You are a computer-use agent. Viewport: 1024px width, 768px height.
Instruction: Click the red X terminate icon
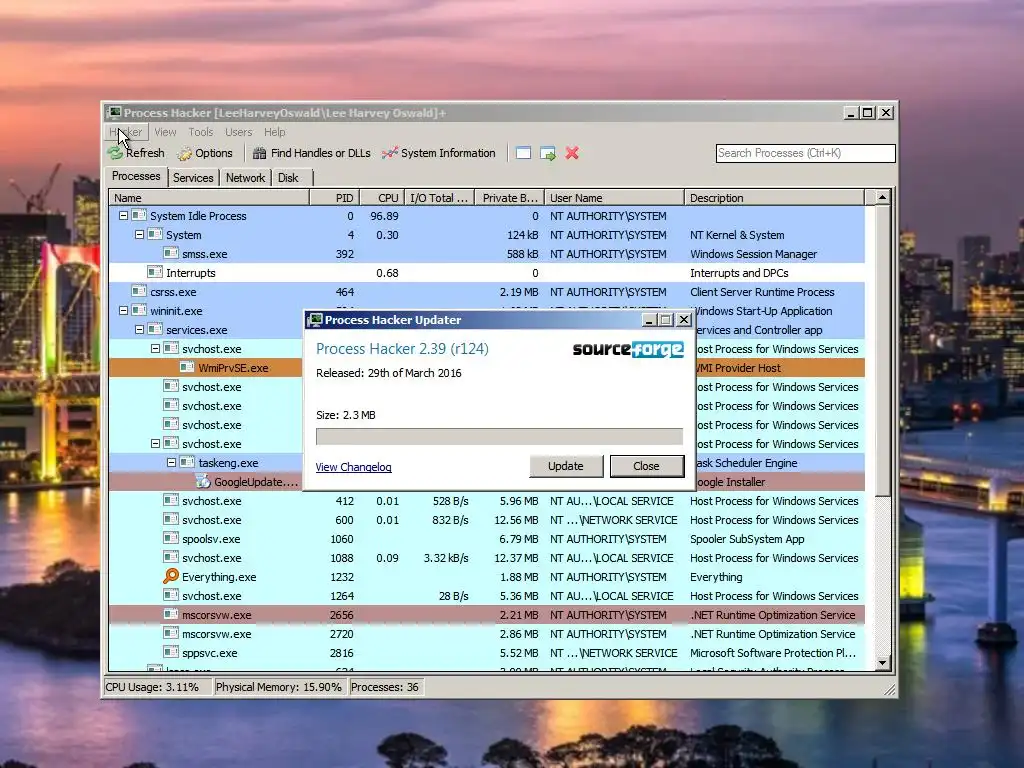[x=572, y=153]
